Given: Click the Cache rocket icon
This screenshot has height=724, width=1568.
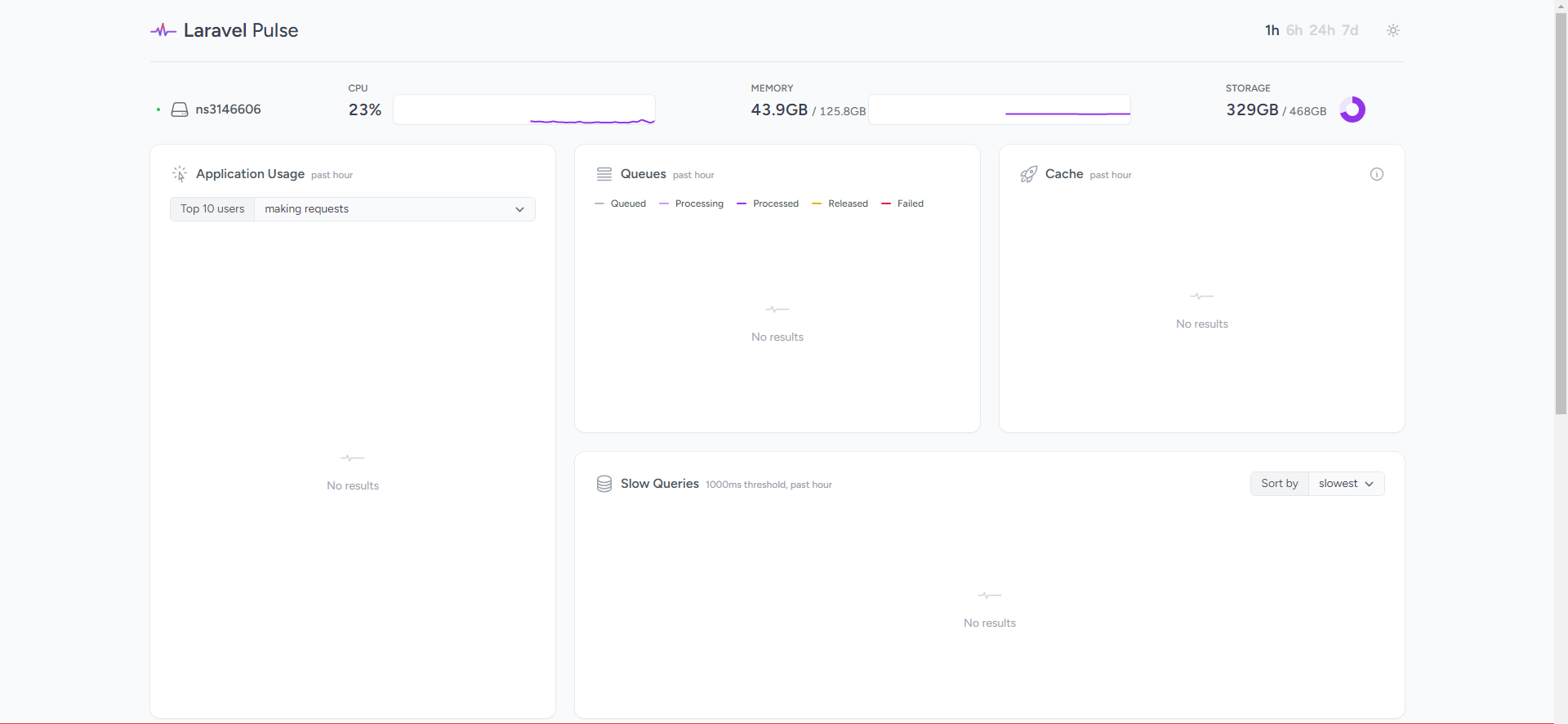Looking at the screenshot, I should point(1029,174).
